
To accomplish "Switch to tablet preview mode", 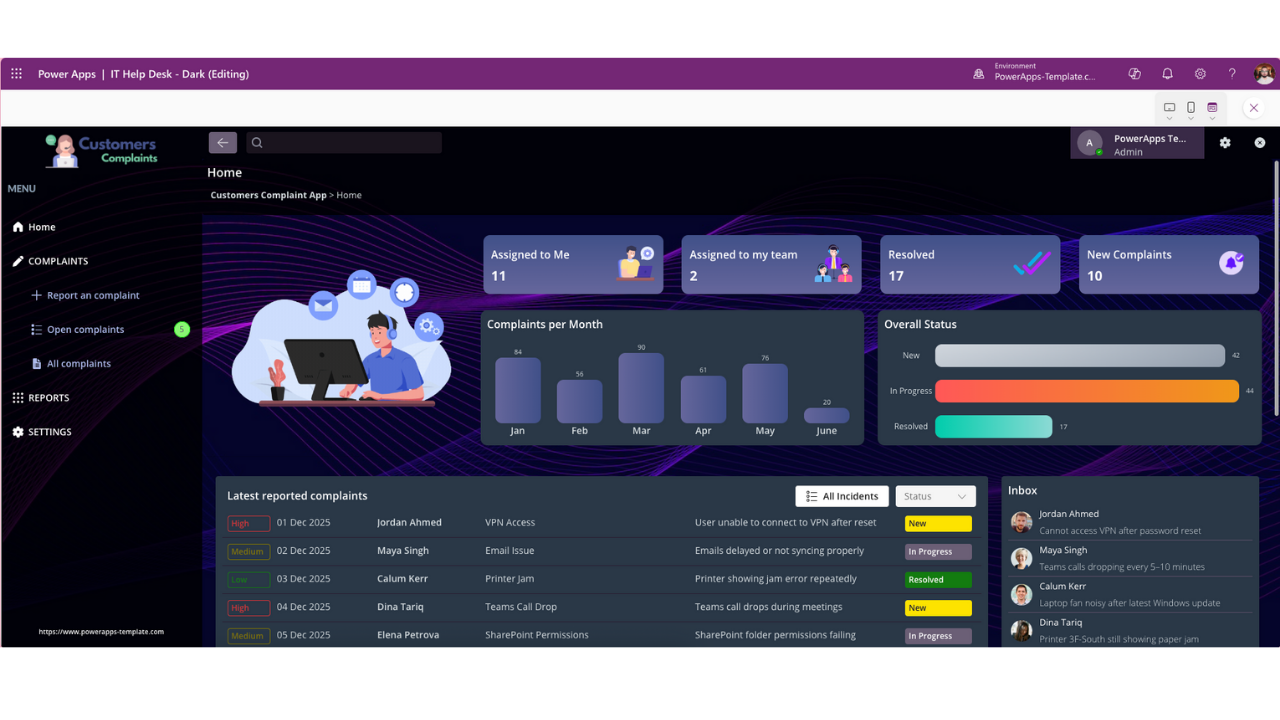I will click(x=1212, y=105).
